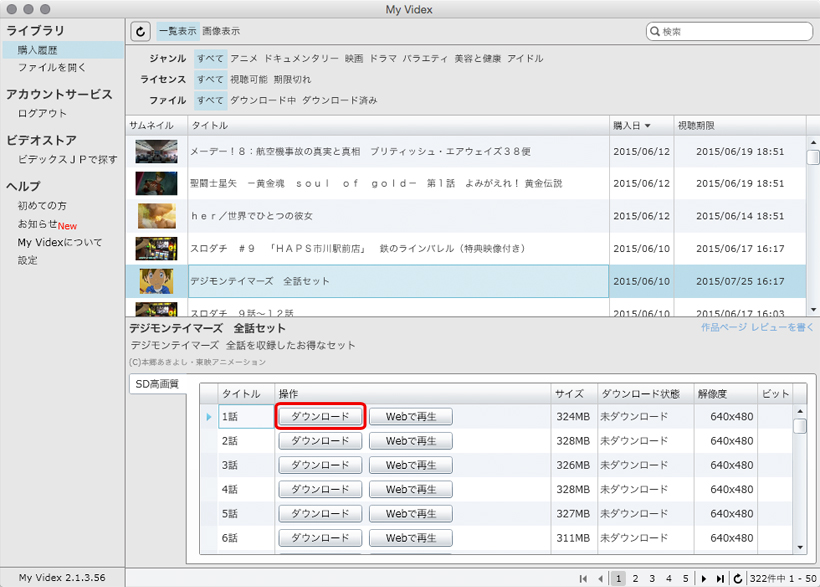Click ダウンロード button for 4話

pos(320,489)
